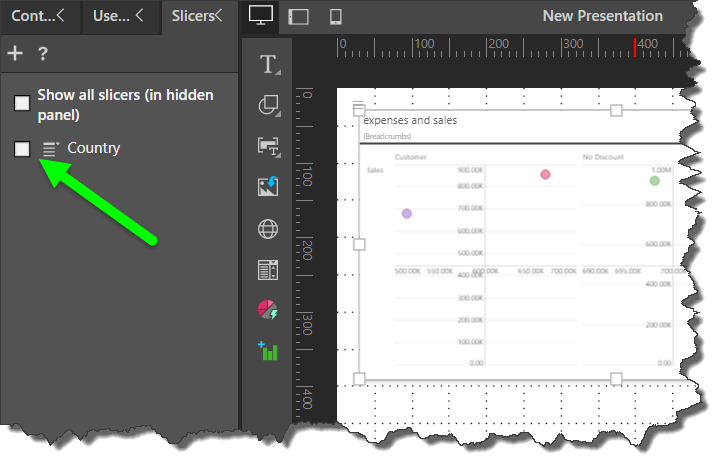Image resolution: width=724 pixels, height=468 pixels.
Task: Click the add bar chart icon
Action: 268,351
